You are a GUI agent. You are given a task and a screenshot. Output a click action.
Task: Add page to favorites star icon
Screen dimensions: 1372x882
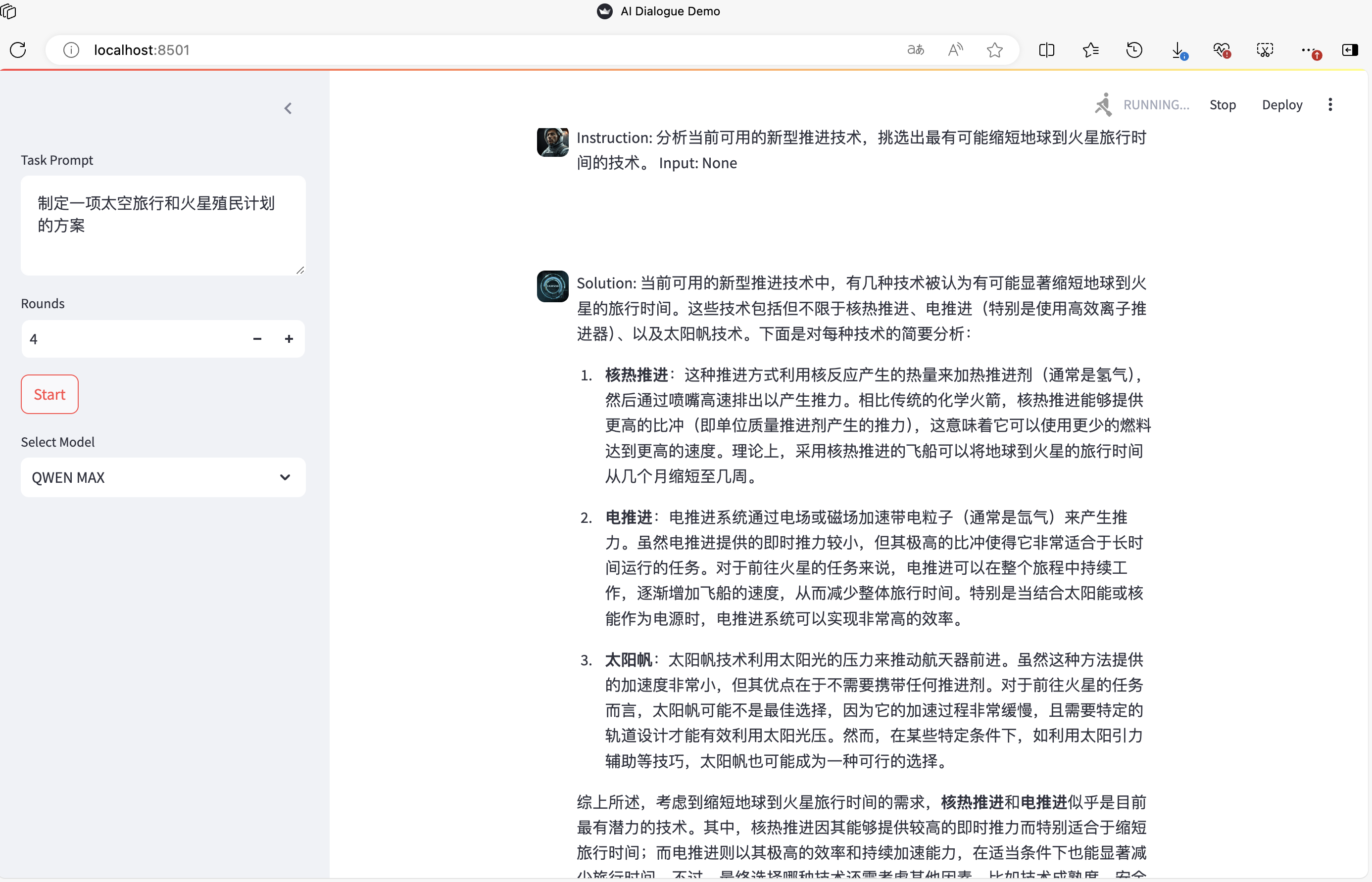pos(994,50)
